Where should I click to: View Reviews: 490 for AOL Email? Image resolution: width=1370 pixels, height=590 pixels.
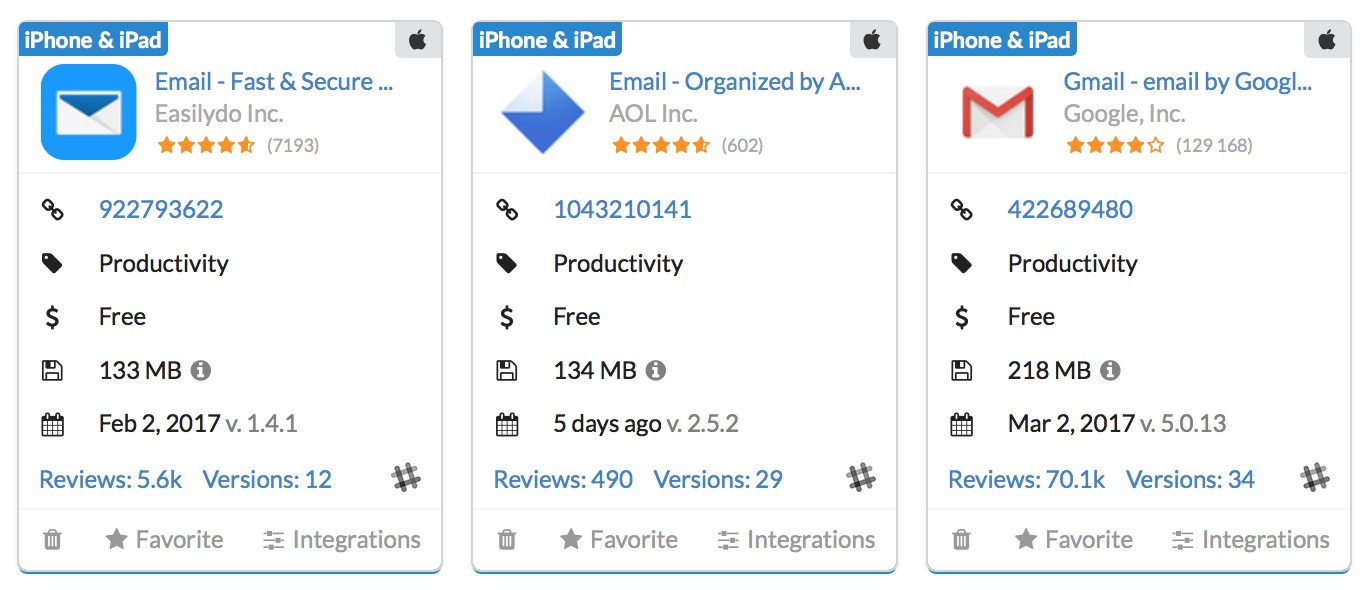[563, 480]
